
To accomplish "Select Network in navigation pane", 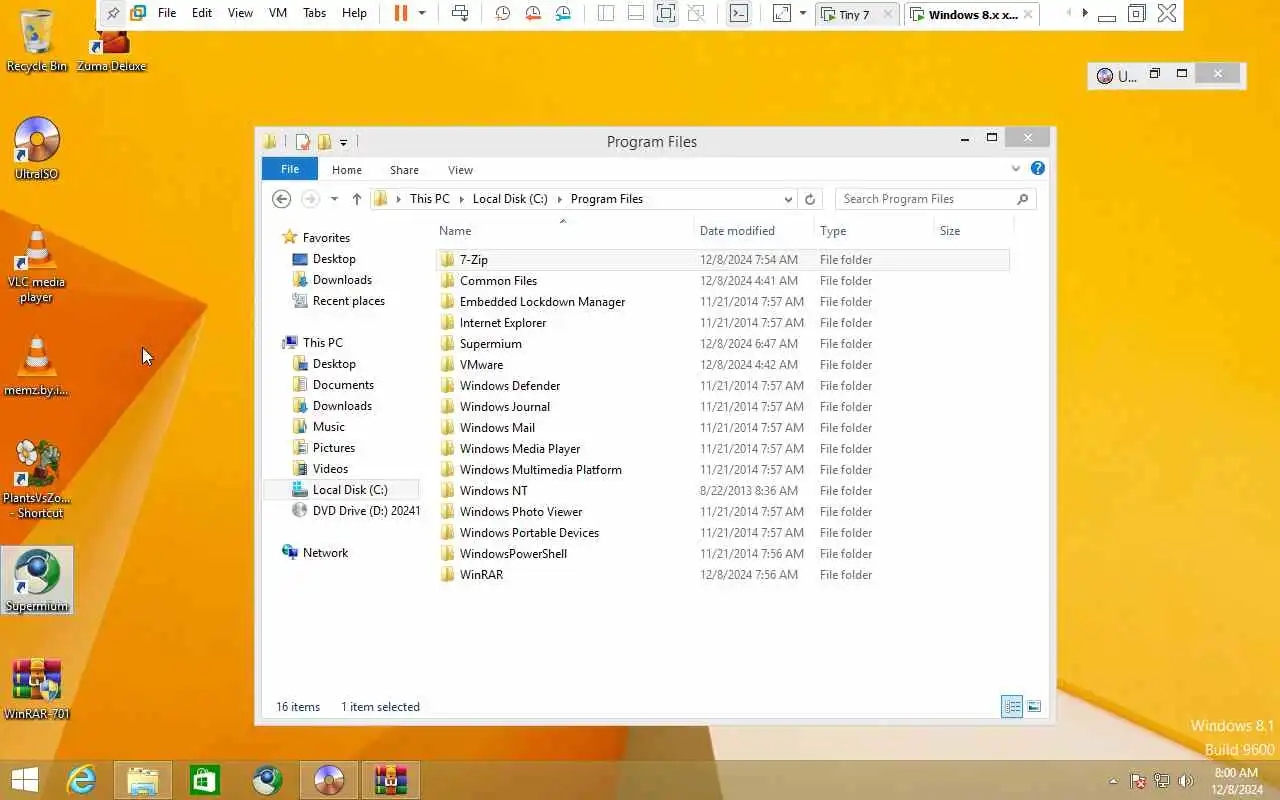I will 325,553.
